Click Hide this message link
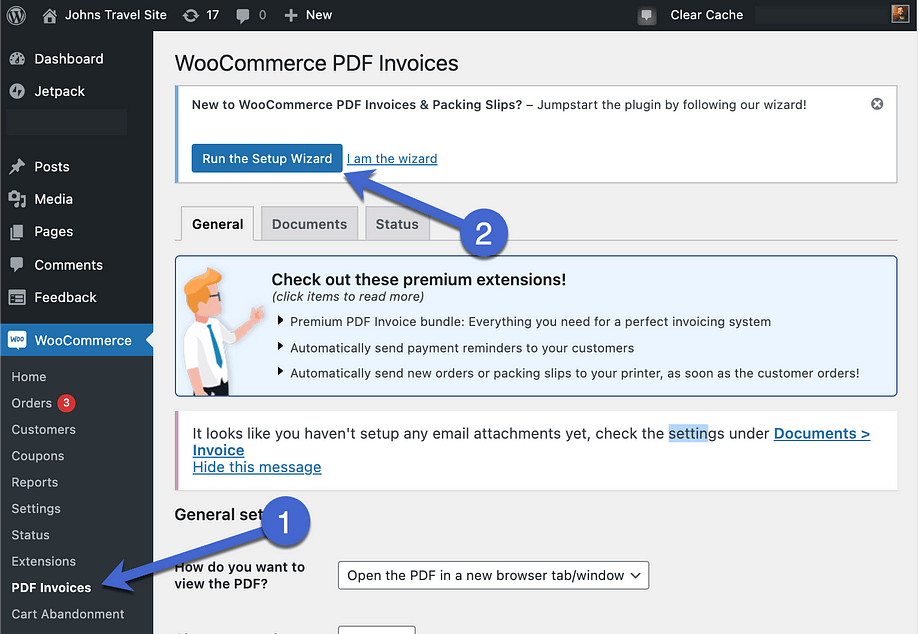 (257, 467)
